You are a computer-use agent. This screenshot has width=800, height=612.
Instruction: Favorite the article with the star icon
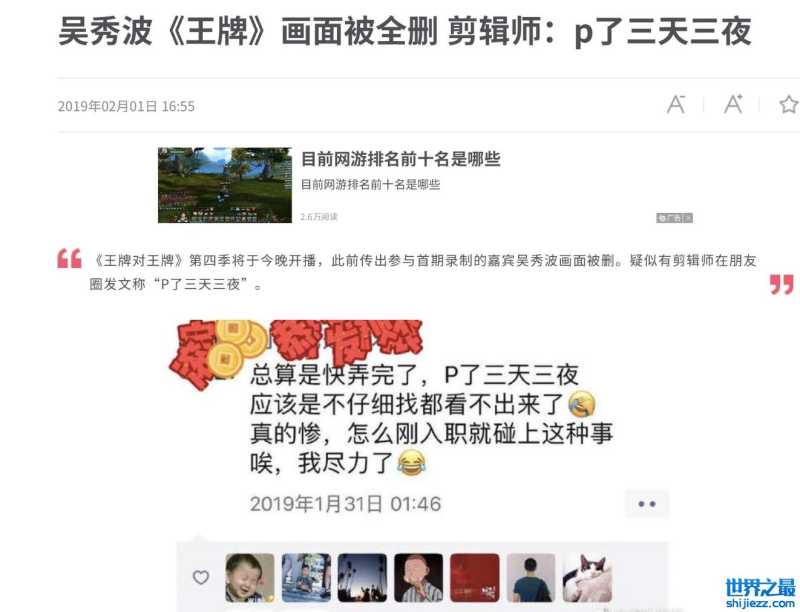click(x=789, y=104)
